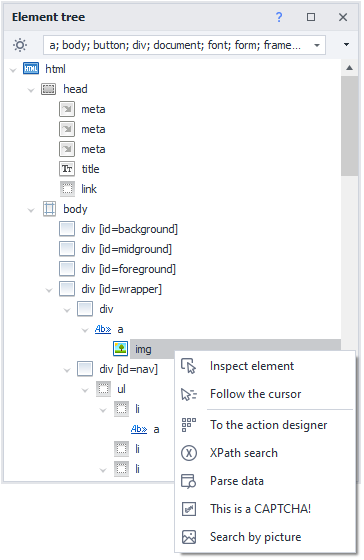Click the html node icon
This screenshot has height=560, width=364.
click(31, 69)
